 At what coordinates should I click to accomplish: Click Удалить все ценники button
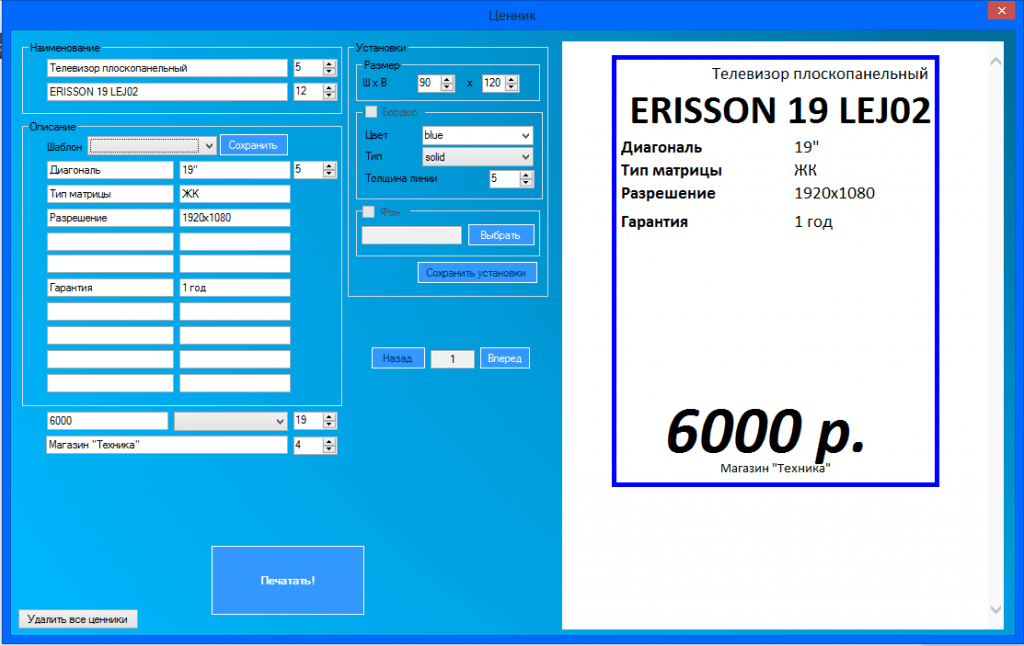pos(78,619)
